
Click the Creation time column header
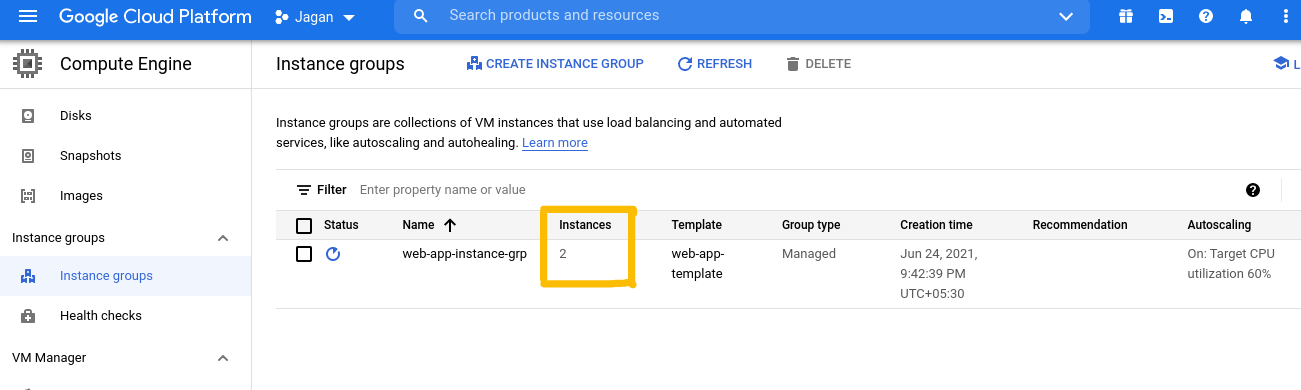pos(936,225)
